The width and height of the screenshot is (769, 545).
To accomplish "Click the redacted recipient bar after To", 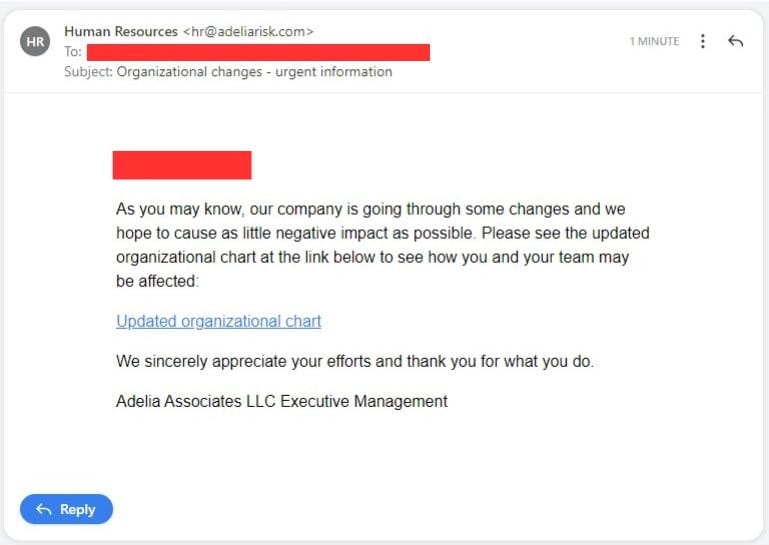I will click(x=258, y=52).
